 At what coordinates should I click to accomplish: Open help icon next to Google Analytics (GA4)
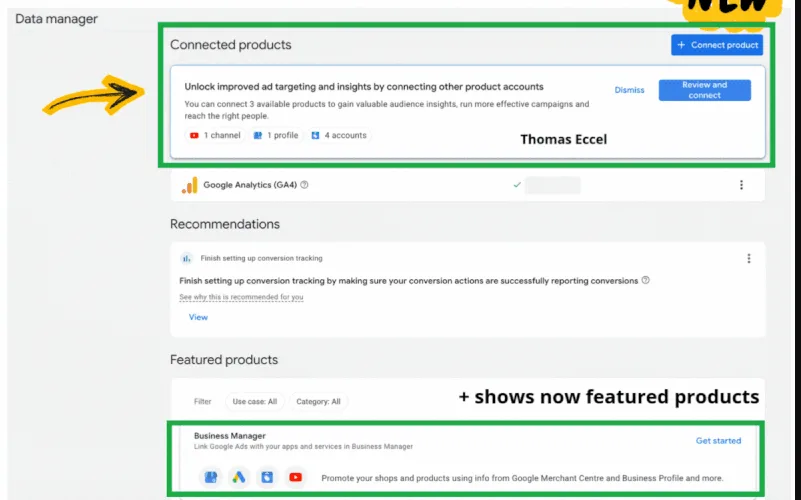tap(304, 185)
